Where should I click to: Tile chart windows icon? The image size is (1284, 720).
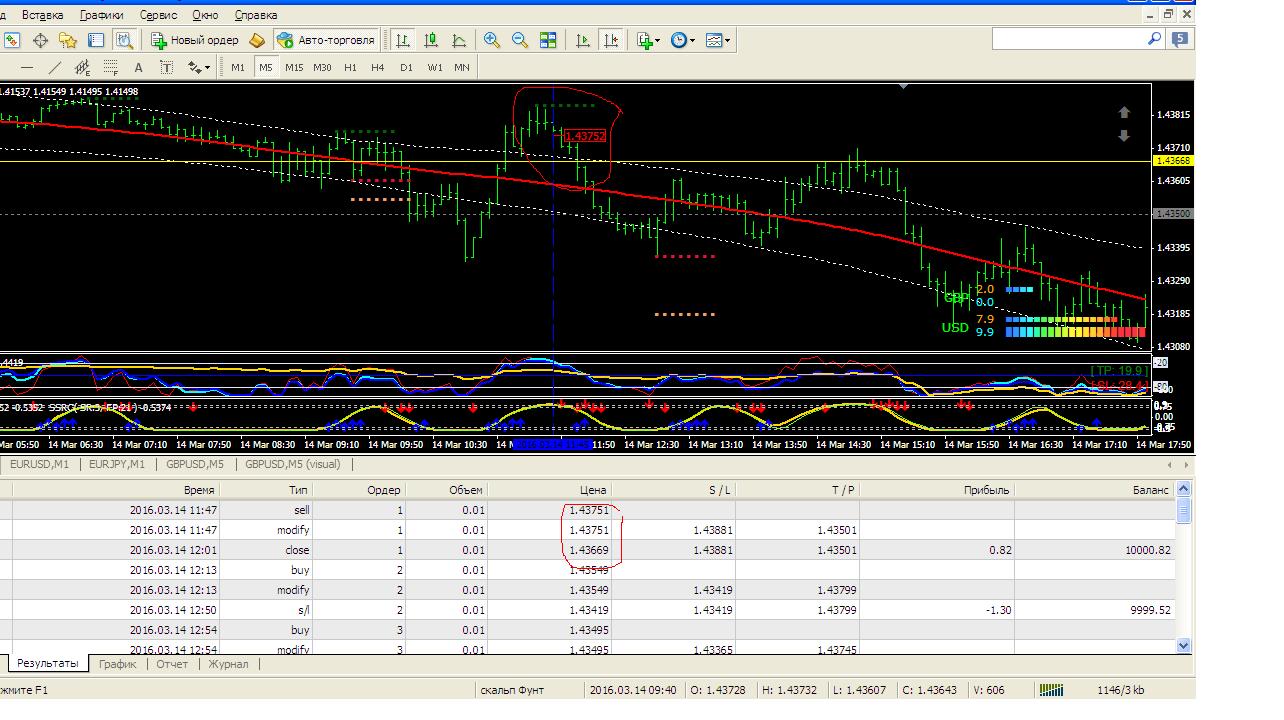click(x=548, y=40)
